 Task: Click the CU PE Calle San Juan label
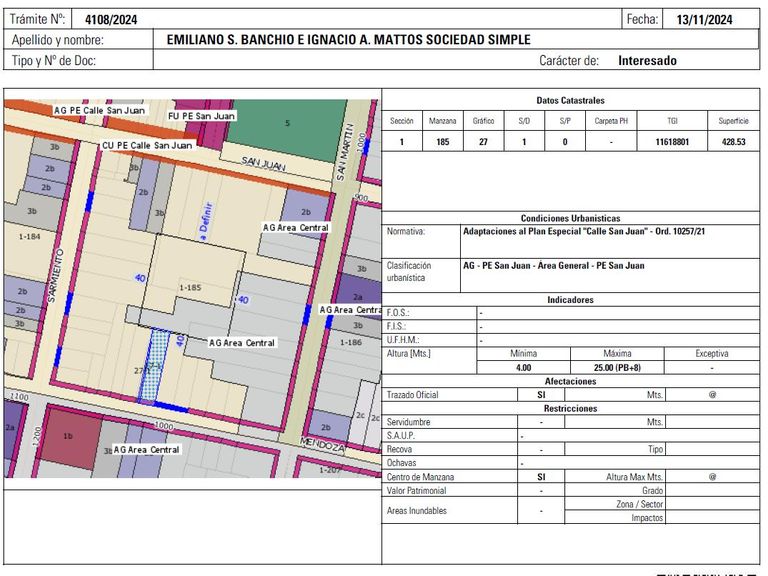pyautogui.click(x=147, y=145)
